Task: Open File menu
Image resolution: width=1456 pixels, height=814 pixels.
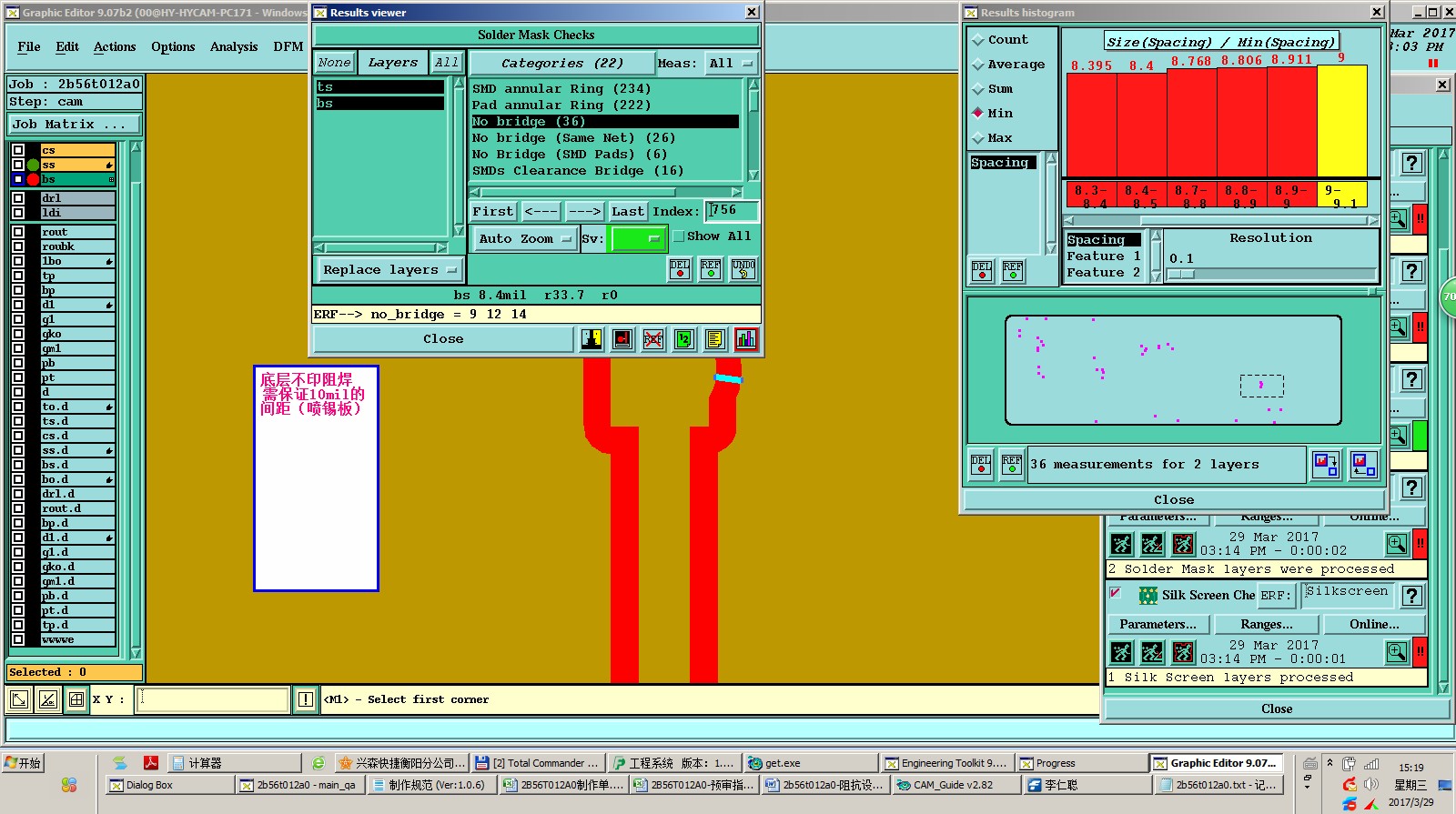Action: 29,47
